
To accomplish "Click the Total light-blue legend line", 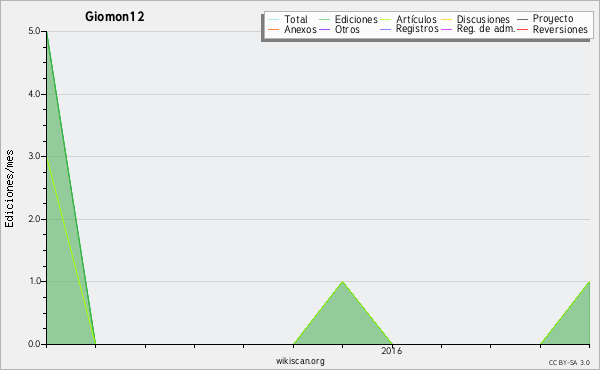I will coord(274,19).
